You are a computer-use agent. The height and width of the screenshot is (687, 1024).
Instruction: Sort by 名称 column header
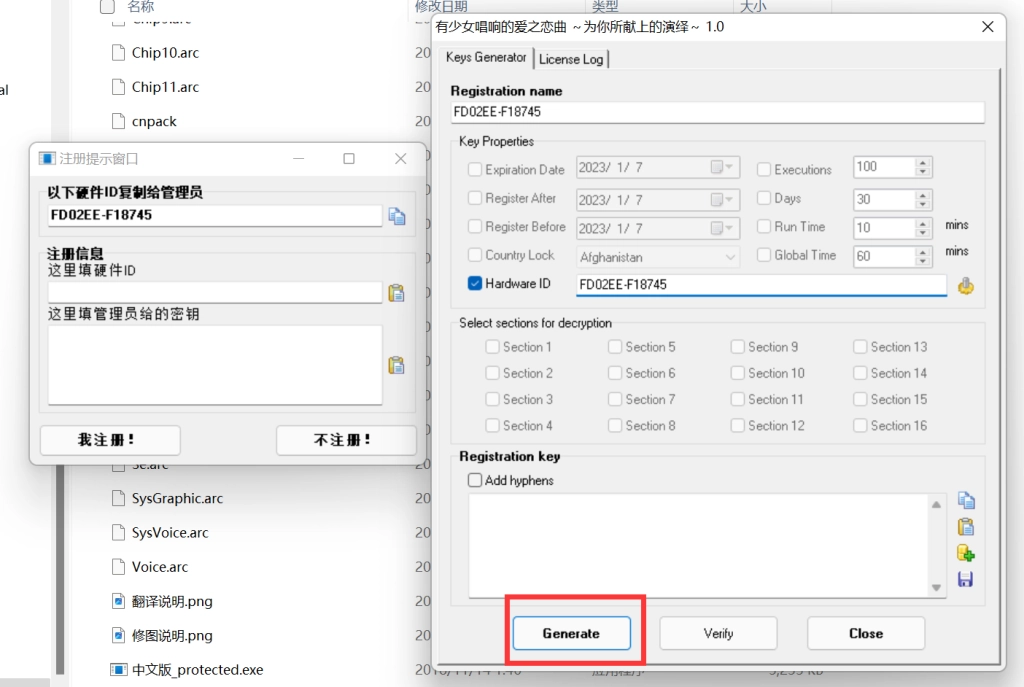tap(140, 7)
